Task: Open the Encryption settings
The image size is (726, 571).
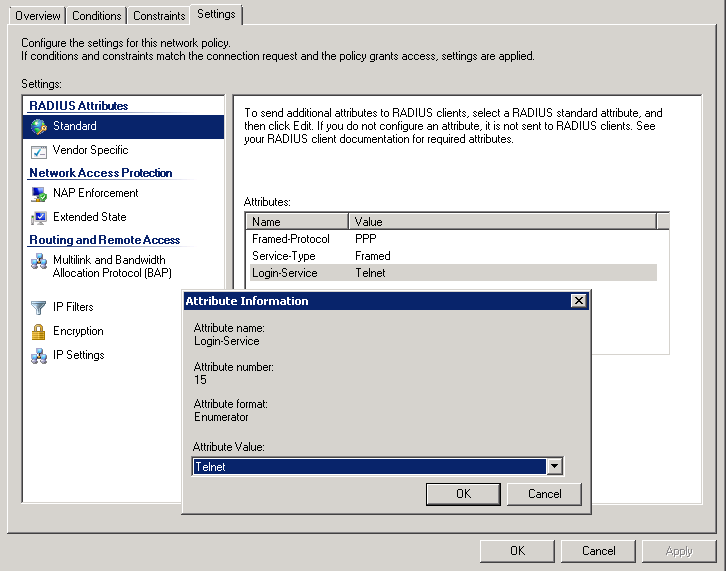Action: (78, 331)
